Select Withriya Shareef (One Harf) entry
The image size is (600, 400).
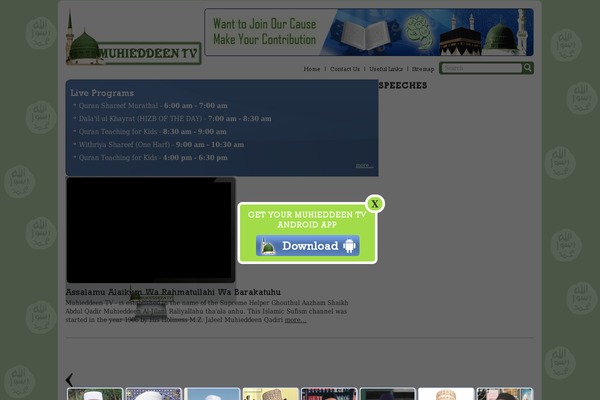161,145
